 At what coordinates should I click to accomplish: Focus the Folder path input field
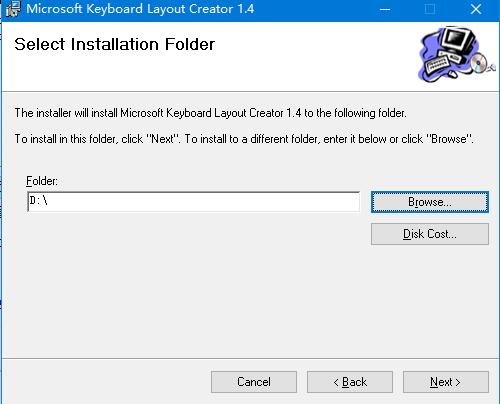[193, 201]
